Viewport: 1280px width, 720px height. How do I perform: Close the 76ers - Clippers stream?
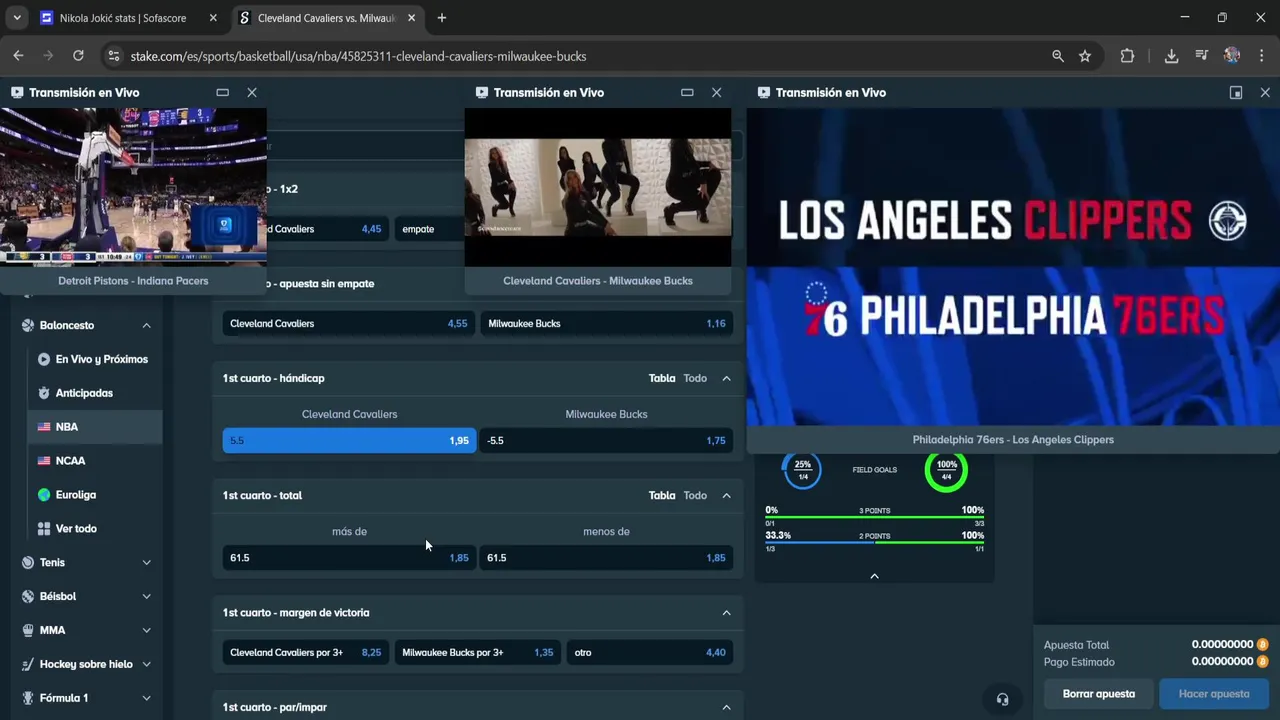[x=1265, y=92]
